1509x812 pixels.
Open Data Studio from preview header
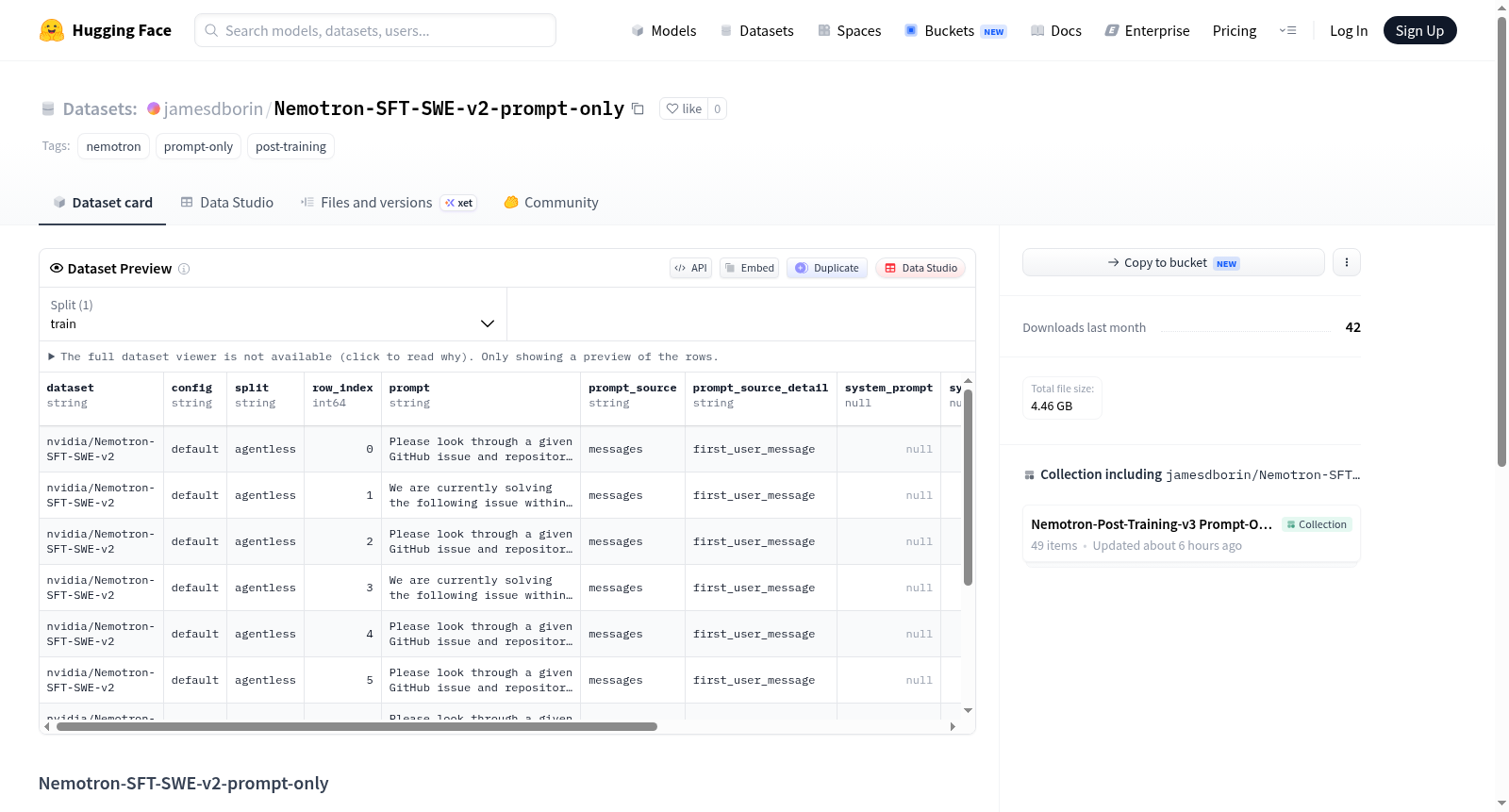920,268
